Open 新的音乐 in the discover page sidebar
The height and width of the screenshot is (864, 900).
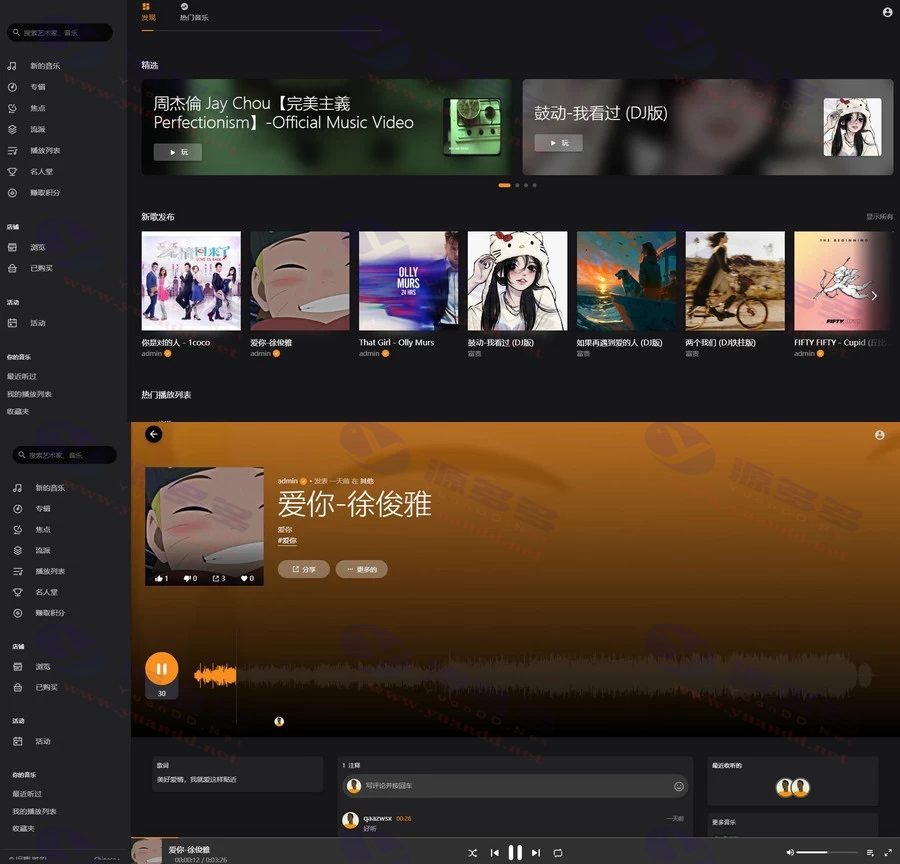34,66
